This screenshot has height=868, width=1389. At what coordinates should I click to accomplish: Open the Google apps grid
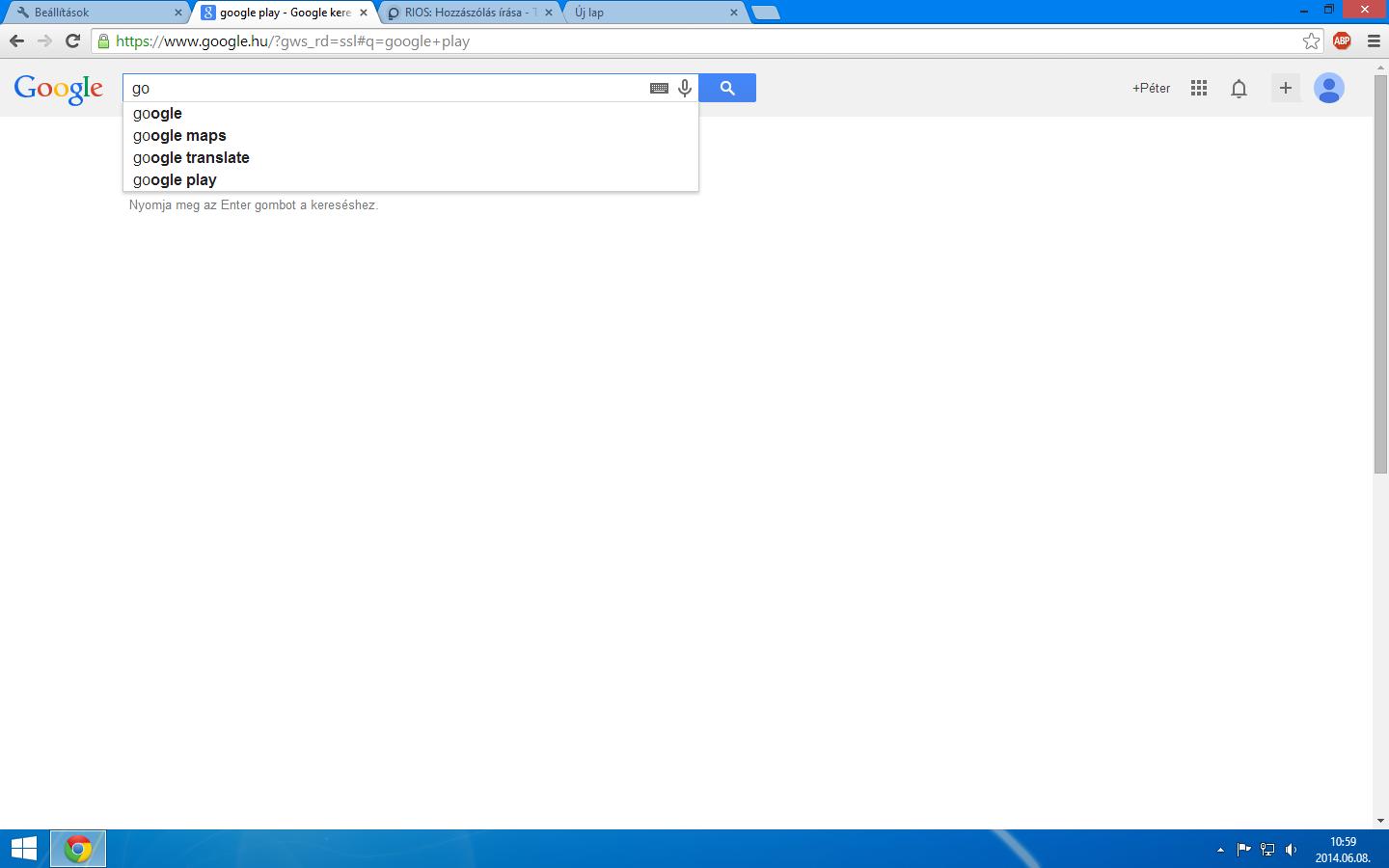pyautogui.click(x=1199, y=88)
